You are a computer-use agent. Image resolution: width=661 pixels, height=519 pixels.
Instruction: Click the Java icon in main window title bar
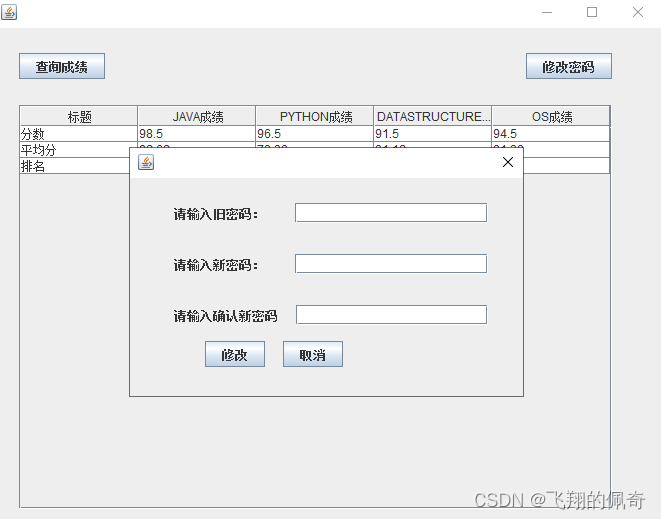click(x=9, y=12)
